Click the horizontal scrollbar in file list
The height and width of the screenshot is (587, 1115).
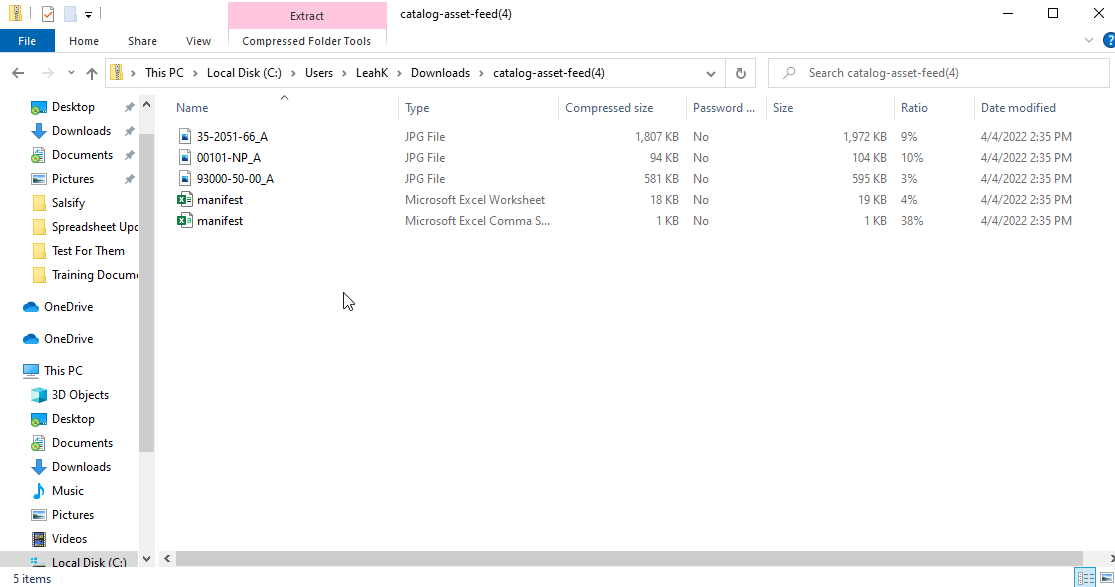pos(629,559)
